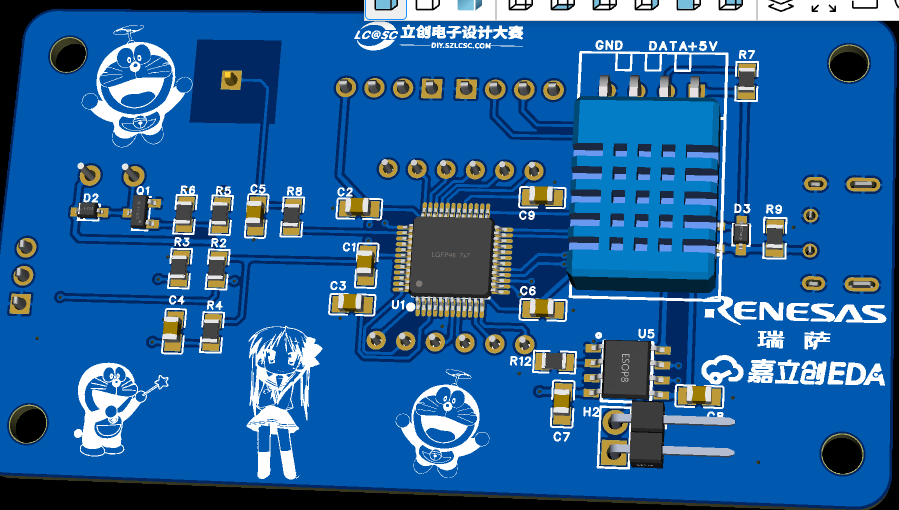Select resistor R3 component

coord(180,268)
